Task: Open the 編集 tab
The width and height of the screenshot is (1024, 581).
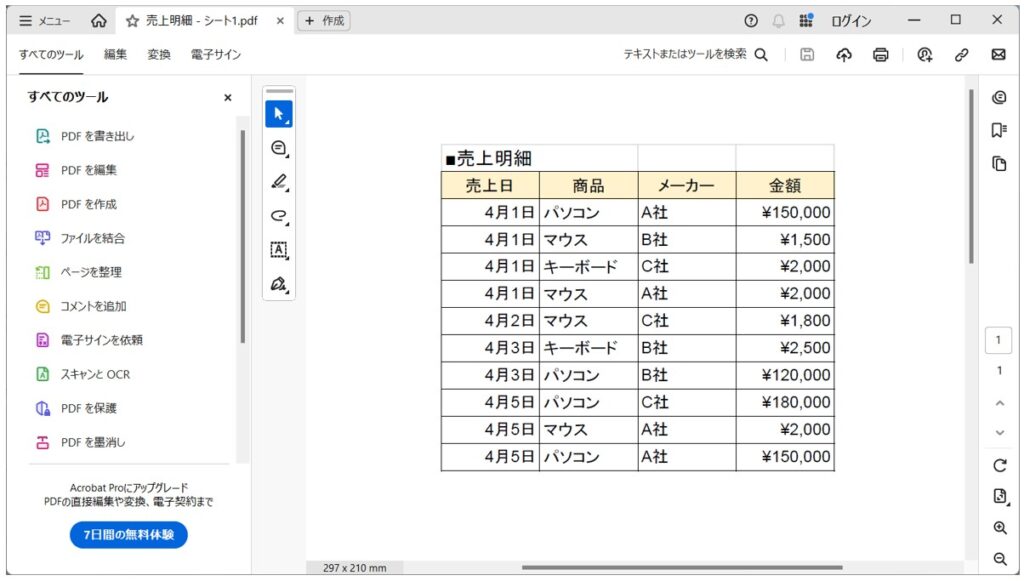Action: [116, 55]
